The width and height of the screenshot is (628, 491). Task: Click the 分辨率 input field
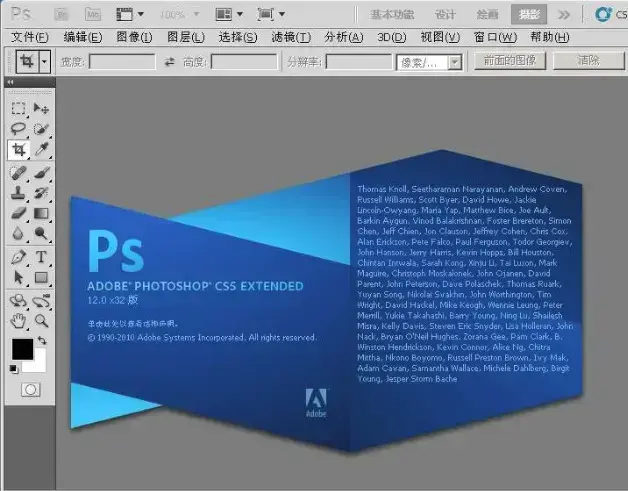coord(359,62)
